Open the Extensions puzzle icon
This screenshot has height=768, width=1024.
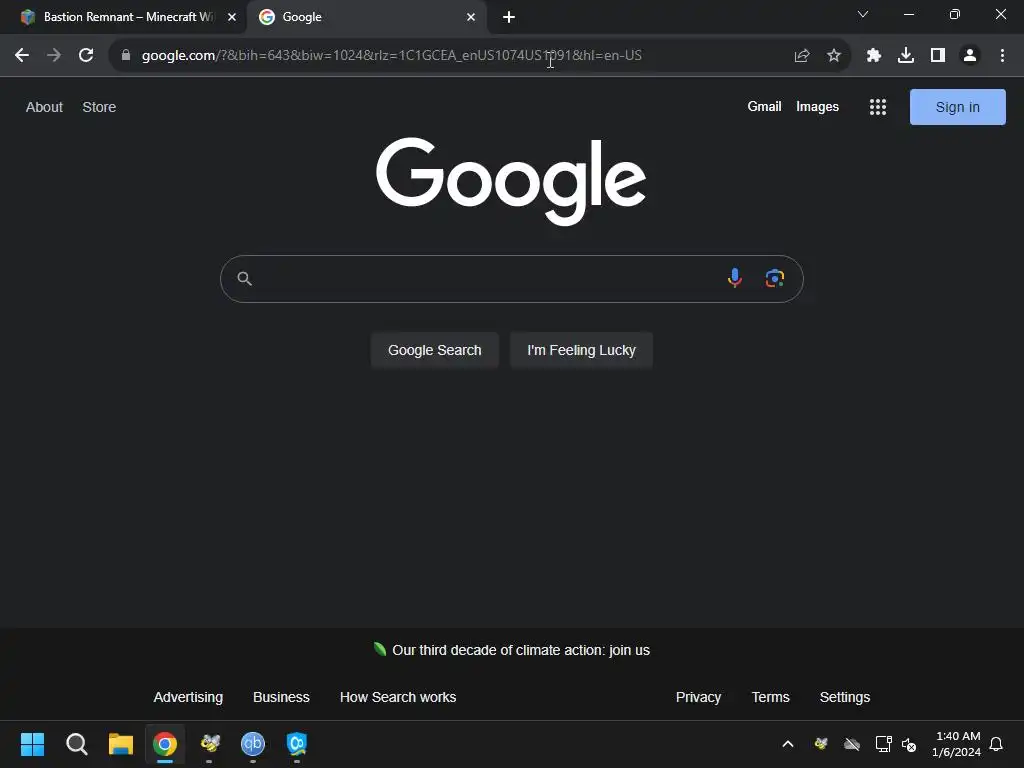(874, 56)
